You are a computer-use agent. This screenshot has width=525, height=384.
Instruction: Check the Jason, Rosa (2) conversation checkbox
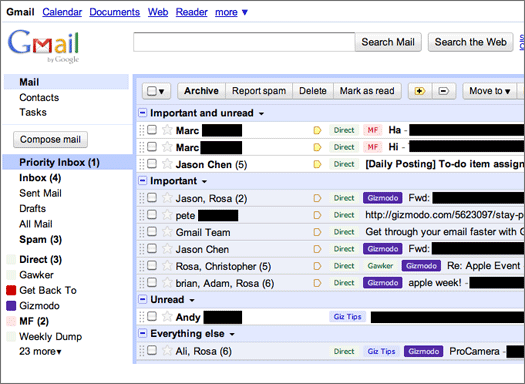coord(152,198)
